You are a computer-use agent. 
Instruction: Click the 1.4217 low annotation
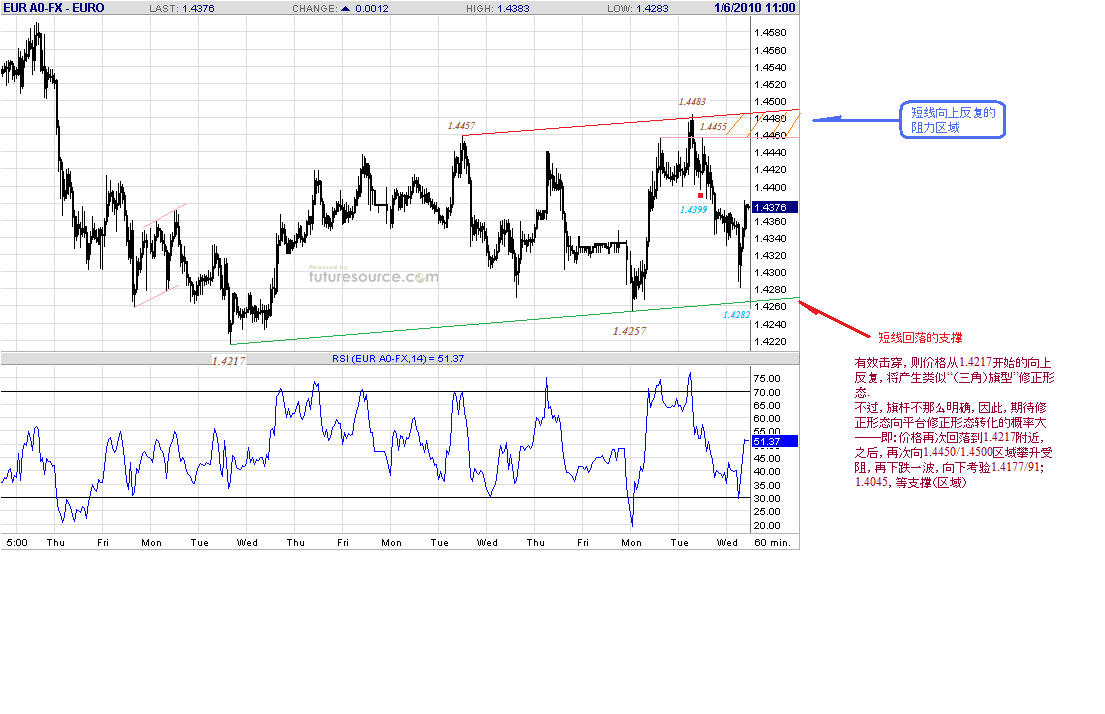(229, 360)
